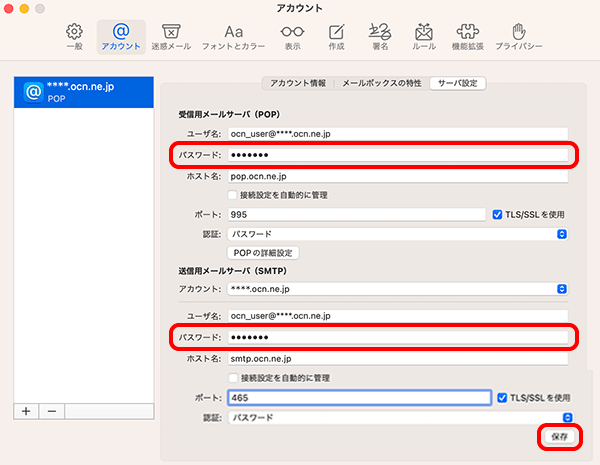Switch to Mailbox Behaviors (メールボックスの特性) tab
This screenshot has width=600, height=465.
382,83
